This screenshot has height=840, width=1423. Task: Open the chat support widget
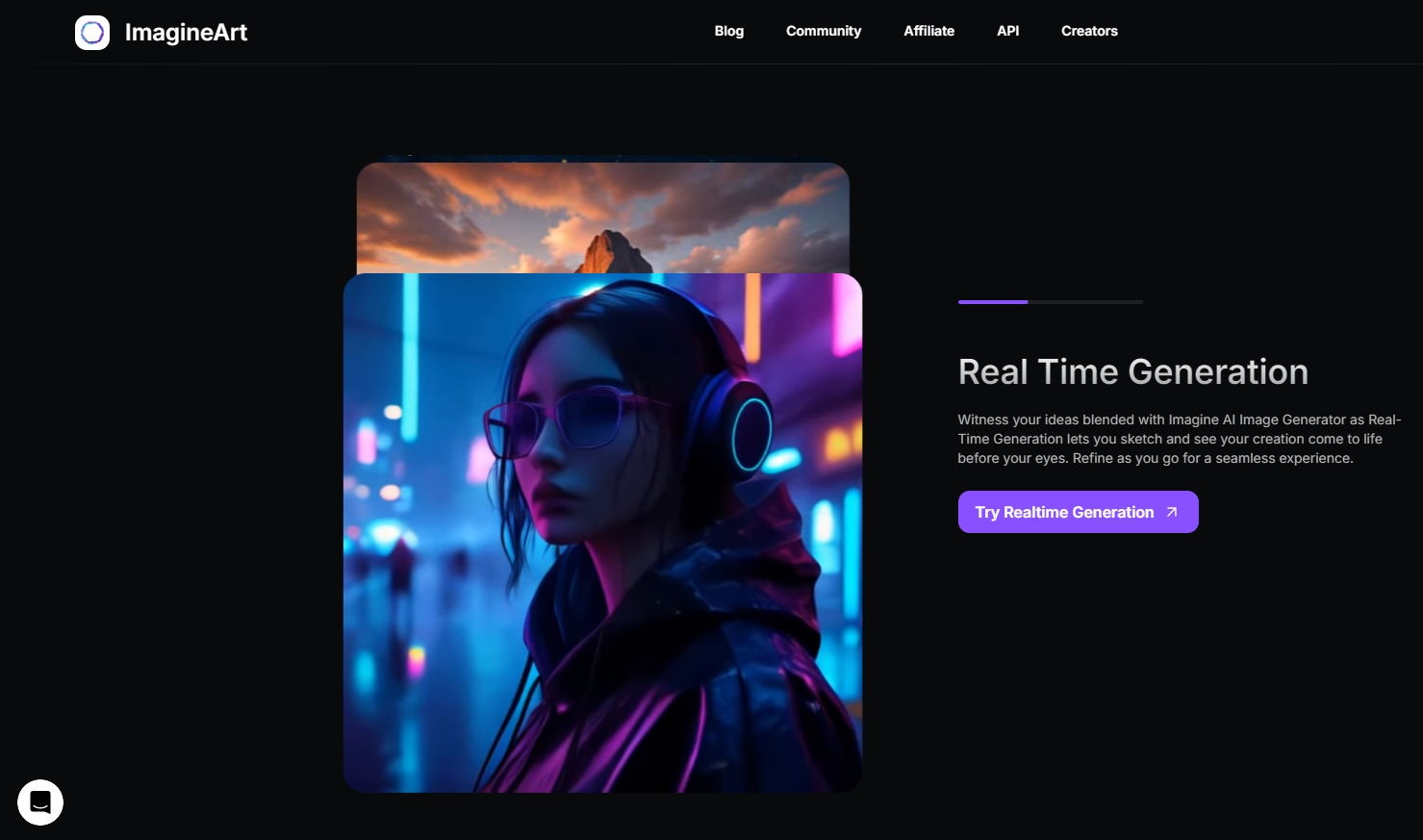pos(40,802)
